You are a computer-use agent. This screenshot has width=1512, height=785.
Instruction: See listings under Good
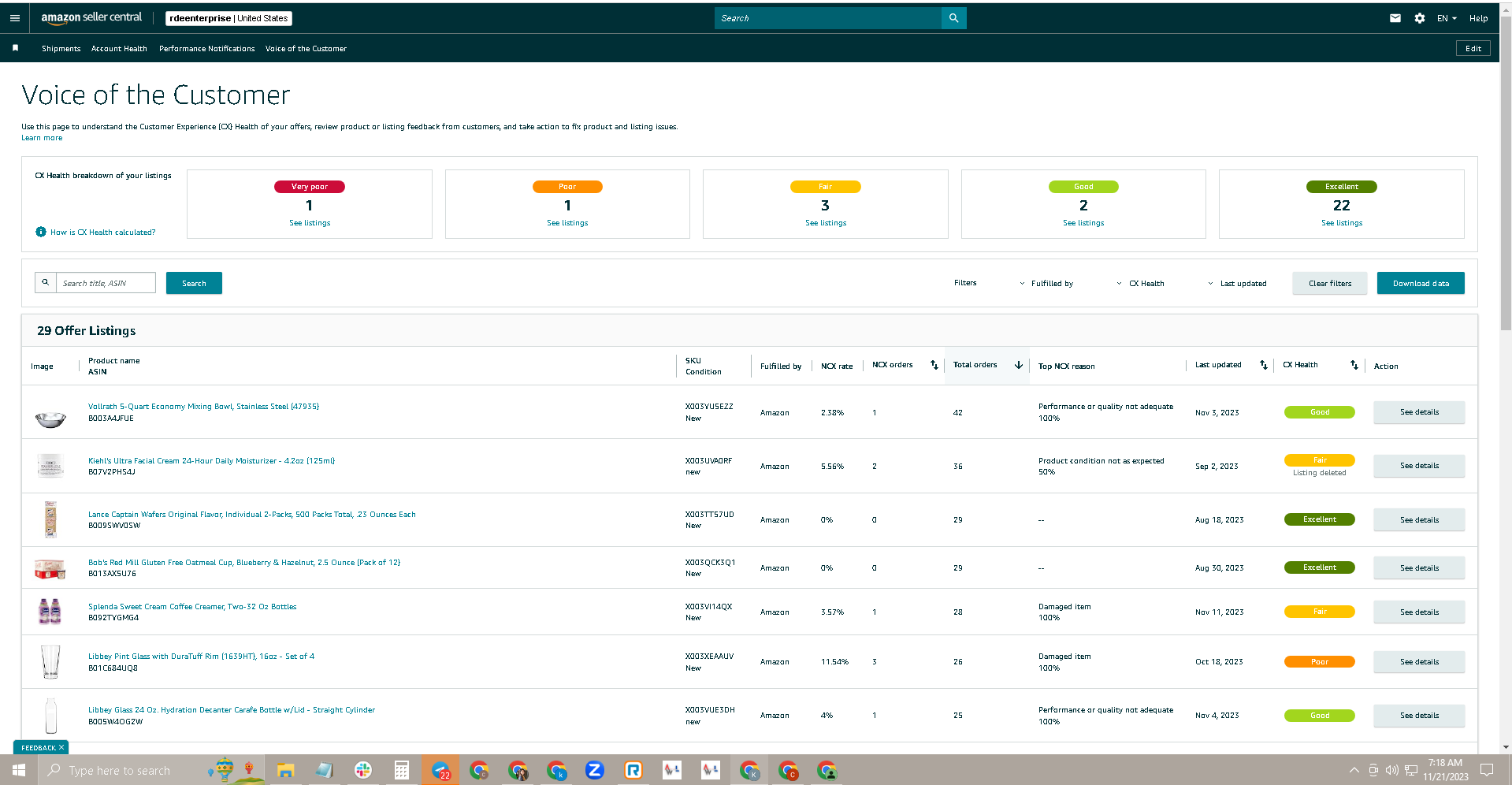(x=1083, y=223)
